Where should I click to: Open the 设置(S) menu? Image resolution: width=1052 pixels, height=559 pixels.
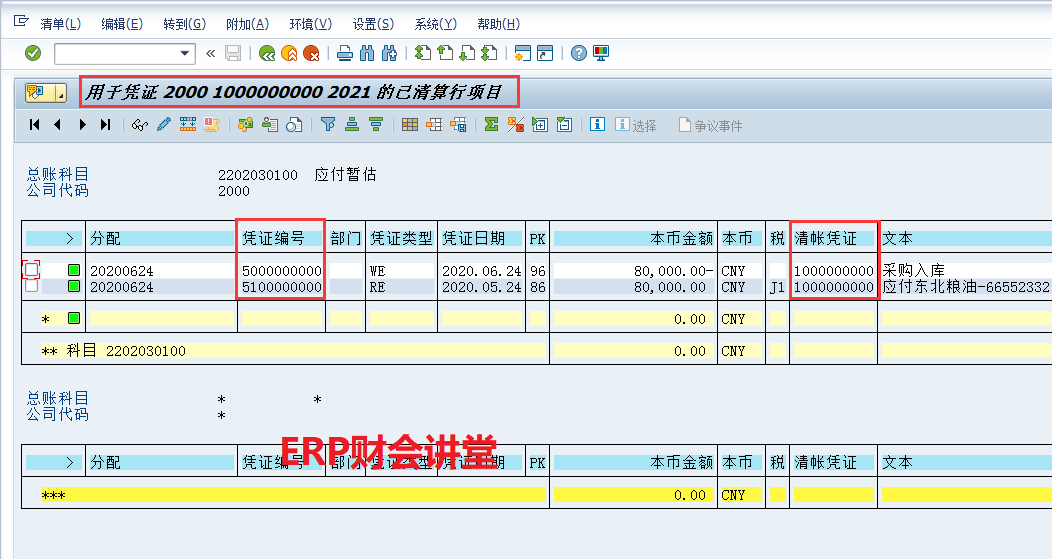pyautogui.click(x=372, y=23)
